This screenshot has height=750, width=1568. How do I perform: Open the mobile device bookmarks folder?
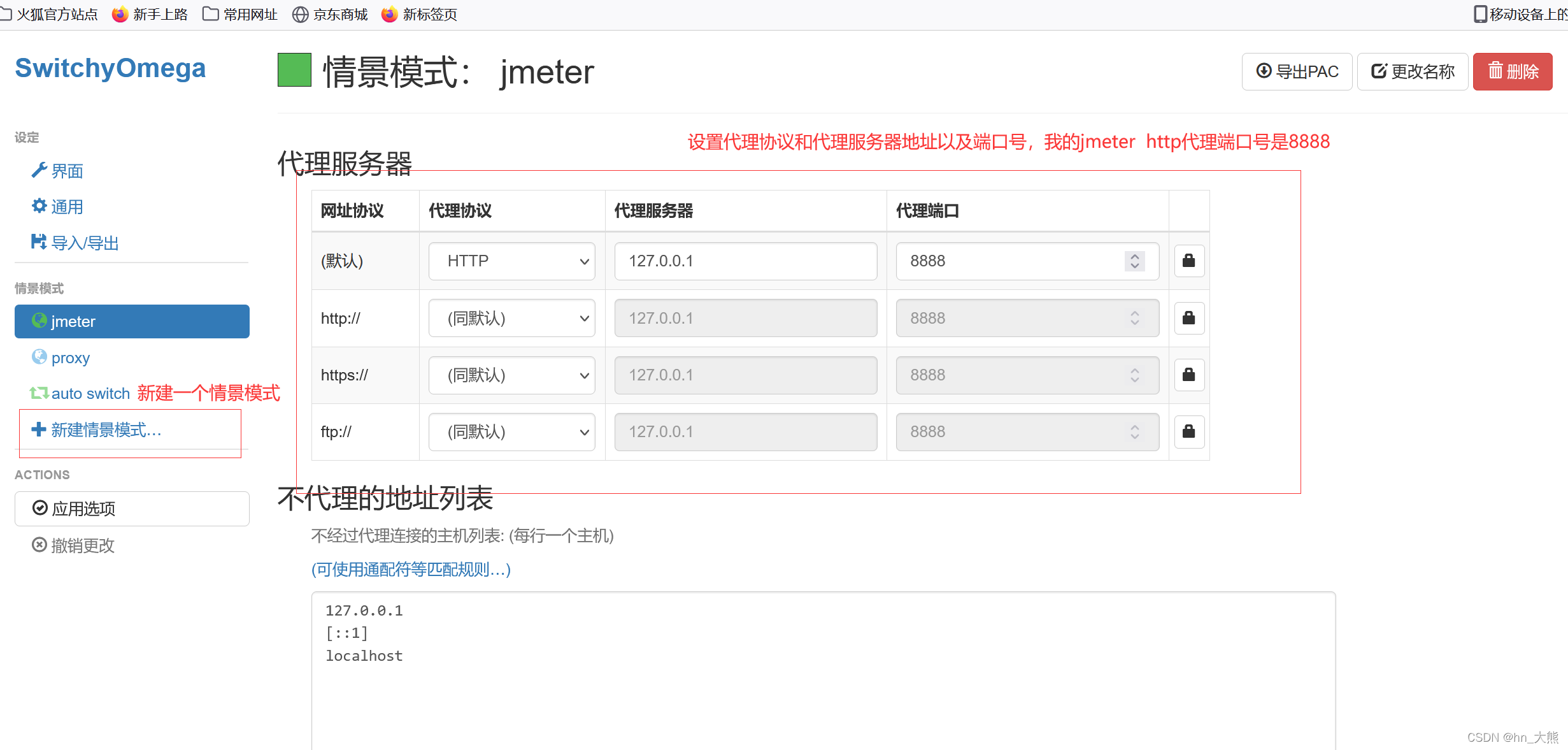(1521, 14)
